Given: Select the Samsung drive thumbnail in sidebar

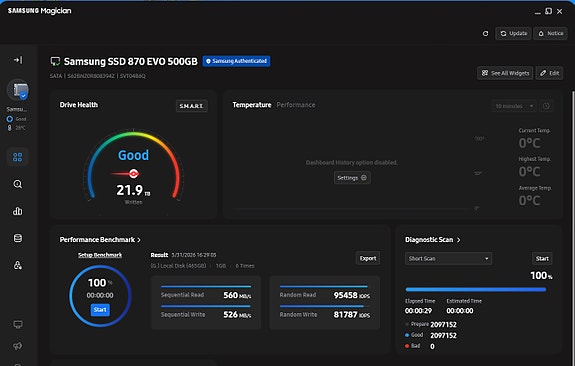Looking at the screenshot, I should 18,90.
